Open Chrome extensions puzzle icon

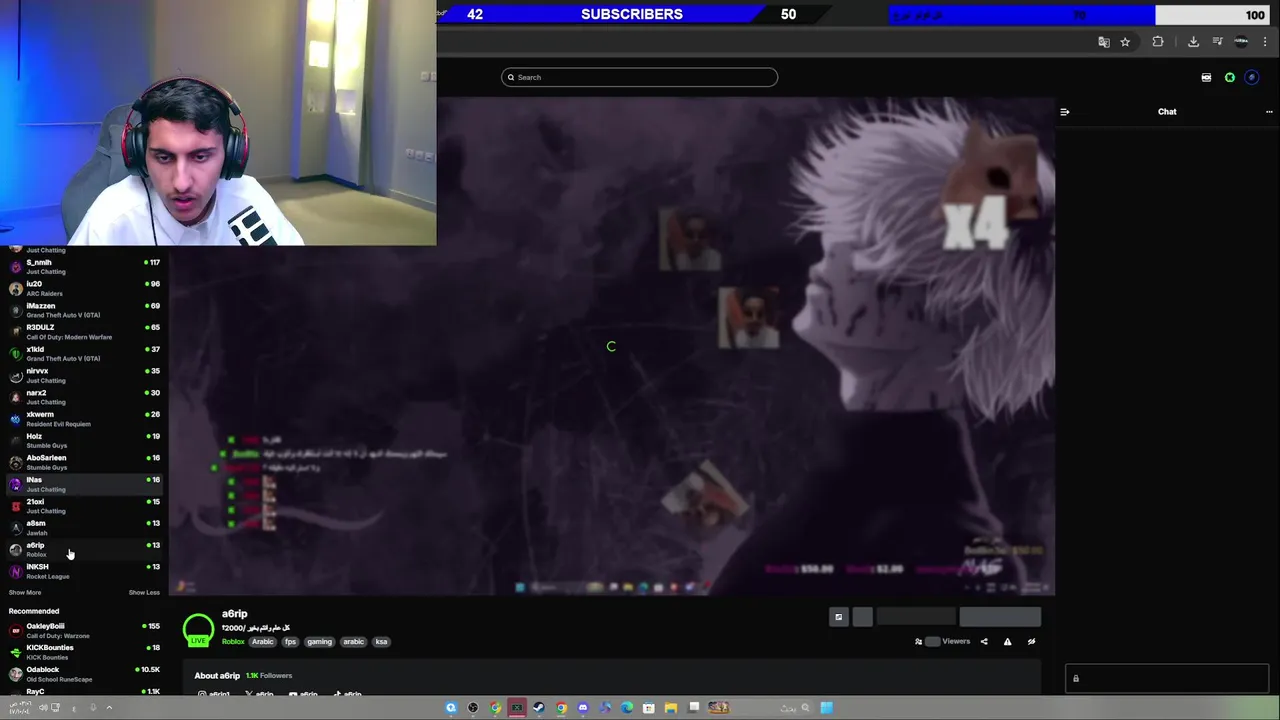[x=1158, y=42]
